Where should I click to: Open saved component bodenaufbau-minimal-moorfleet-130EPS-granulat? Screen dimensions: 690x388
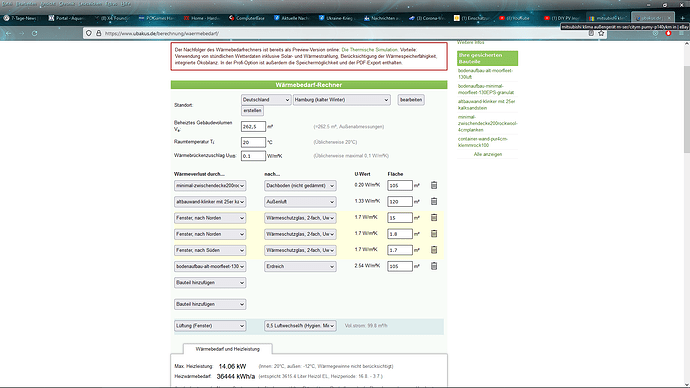click(486, 89)
